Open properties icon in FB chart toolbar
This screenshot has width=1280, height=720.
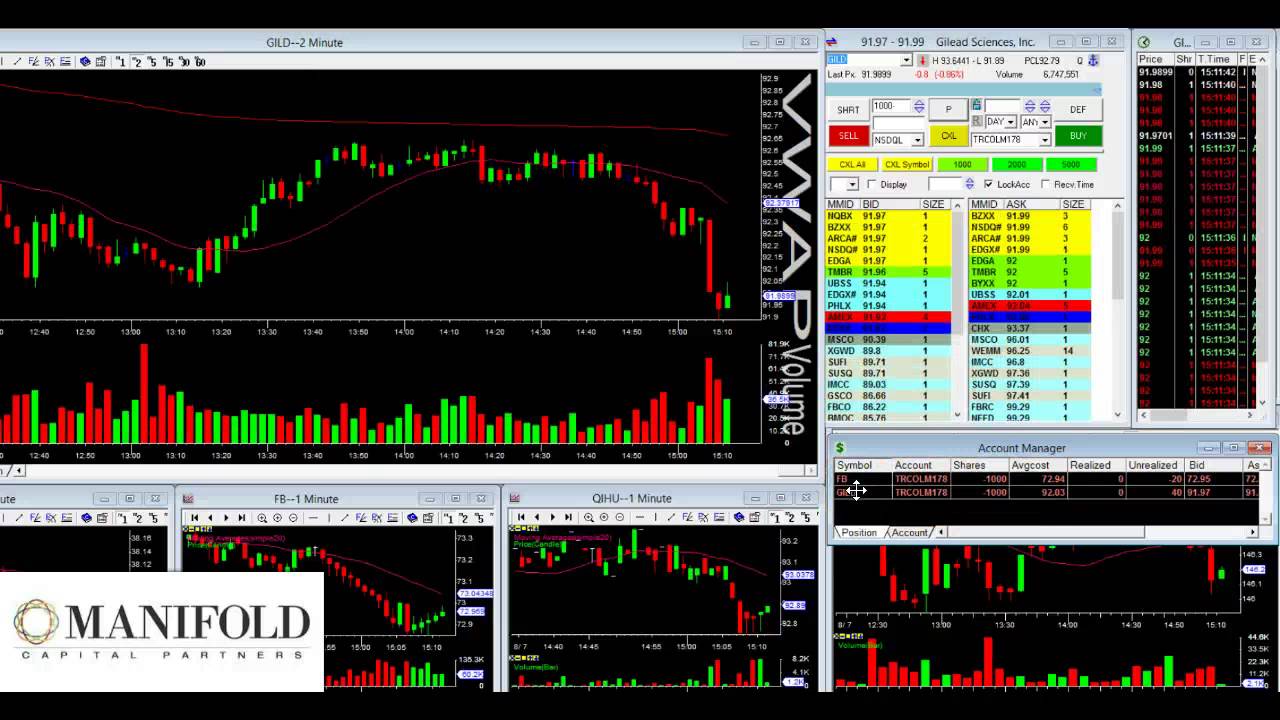[427, 518]
